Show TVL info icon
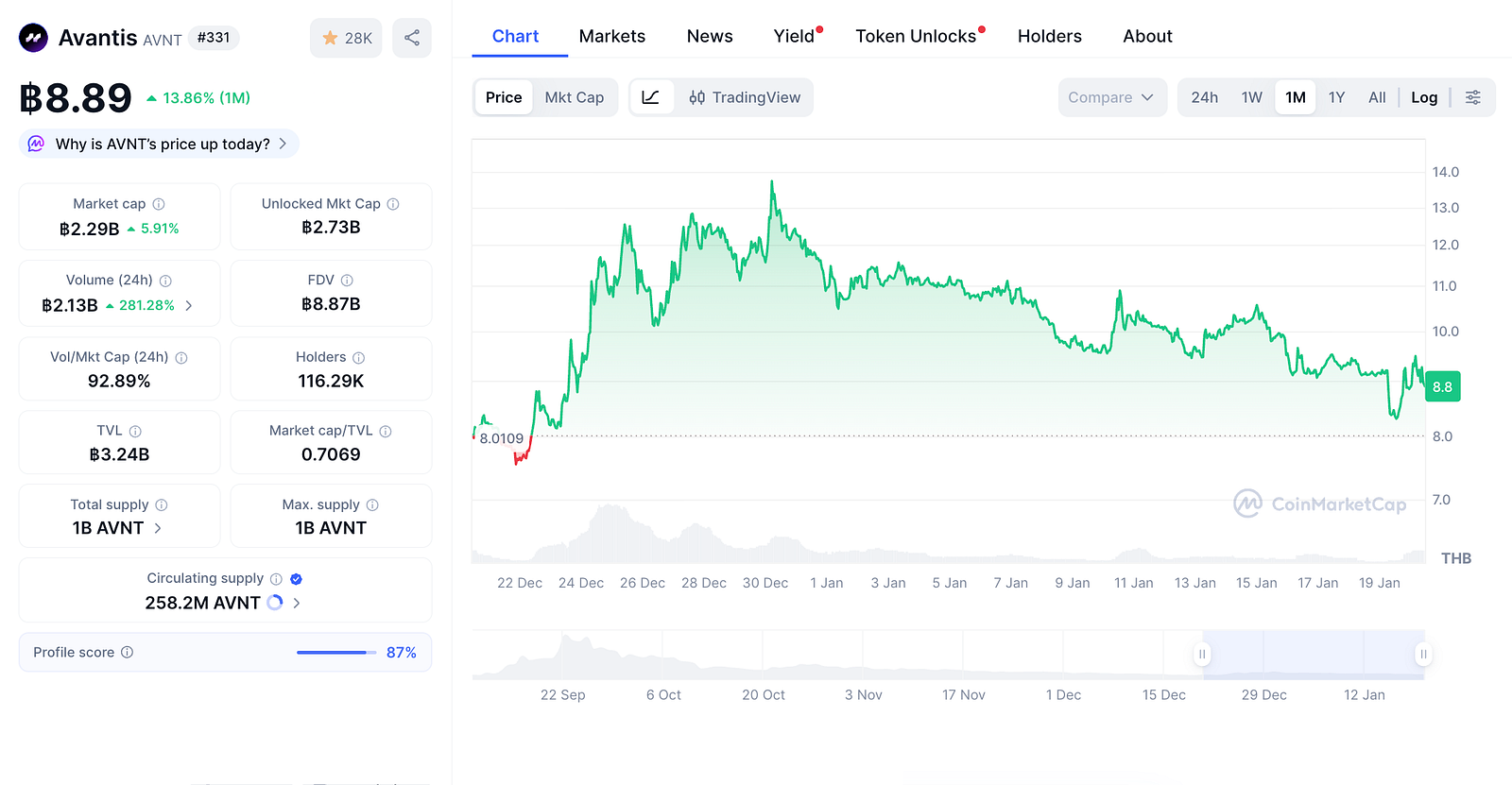This screenshot has height=785, width=1512. click(x=135, y=432)
